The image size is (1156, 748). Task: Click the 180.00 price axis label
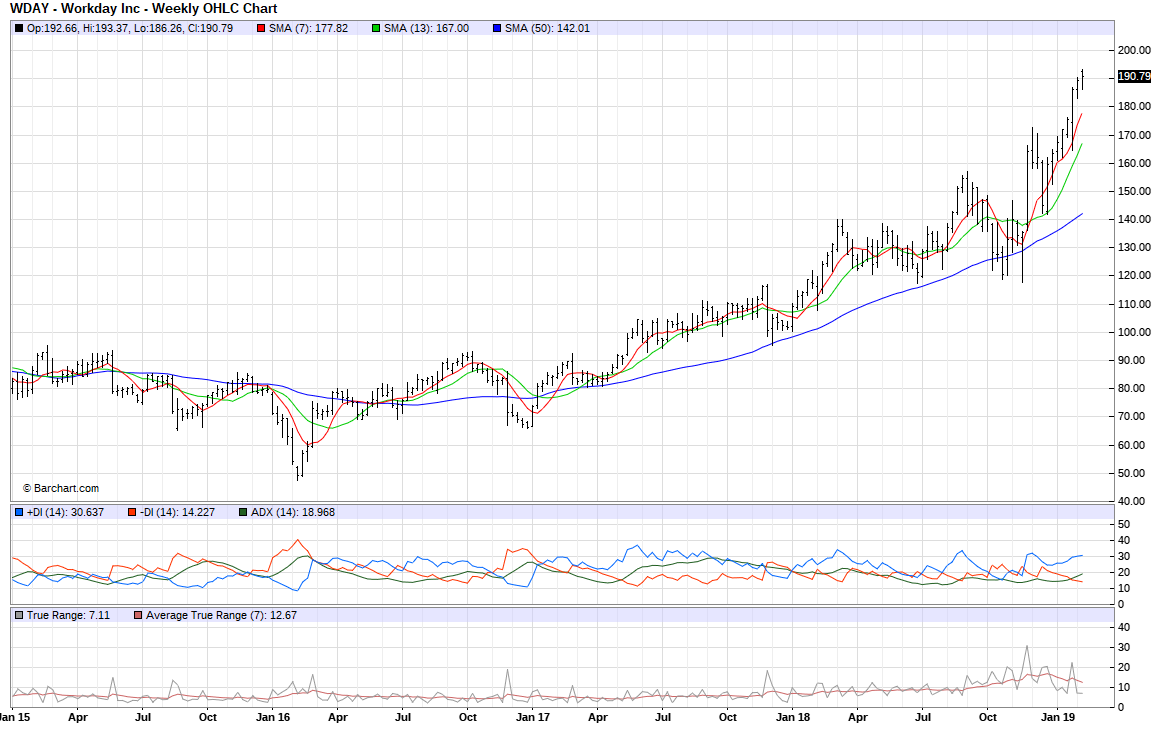click(x=1134, y=107)
